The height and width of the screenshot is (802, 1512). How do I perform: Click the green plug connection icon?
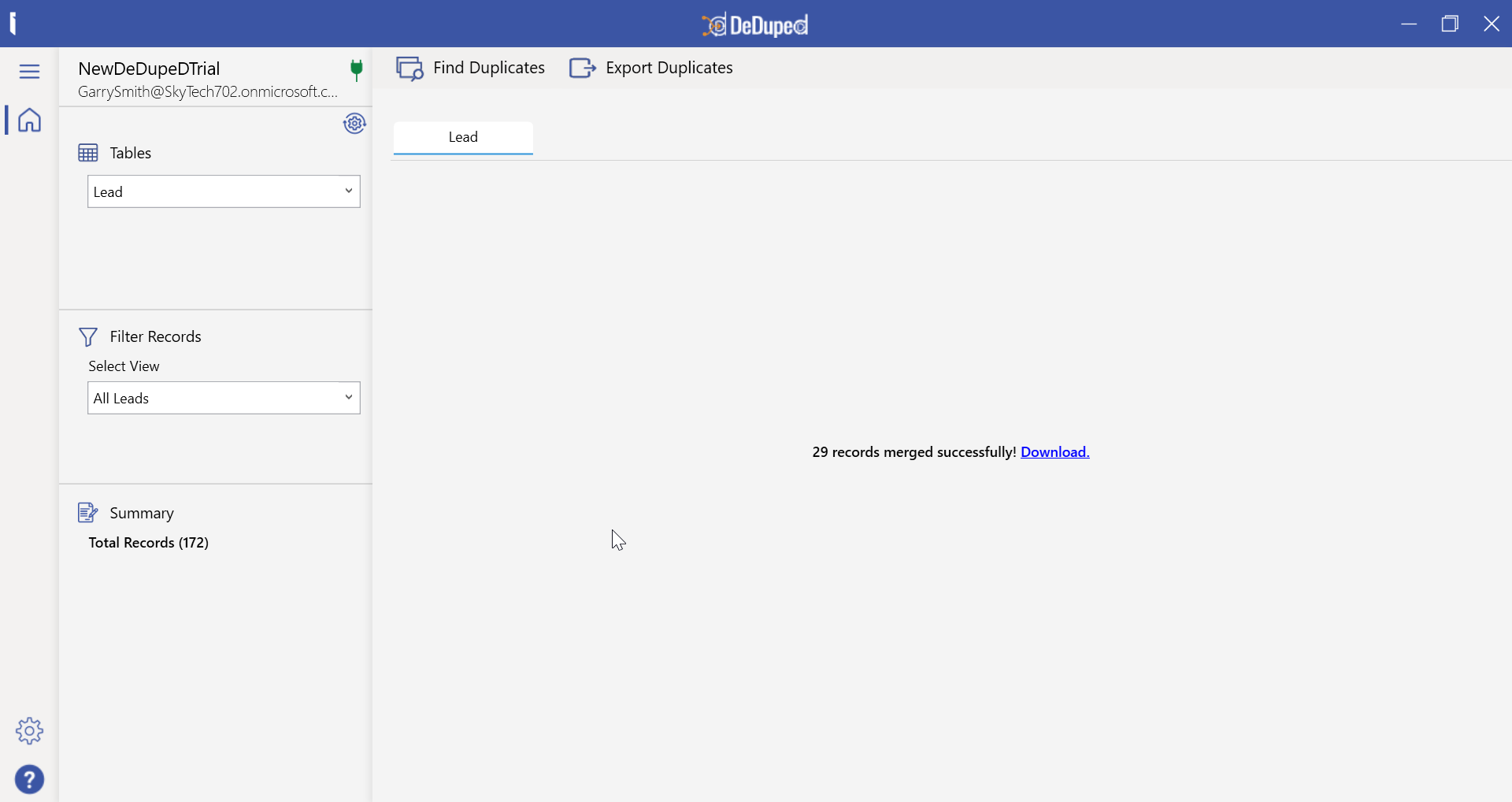356,70
